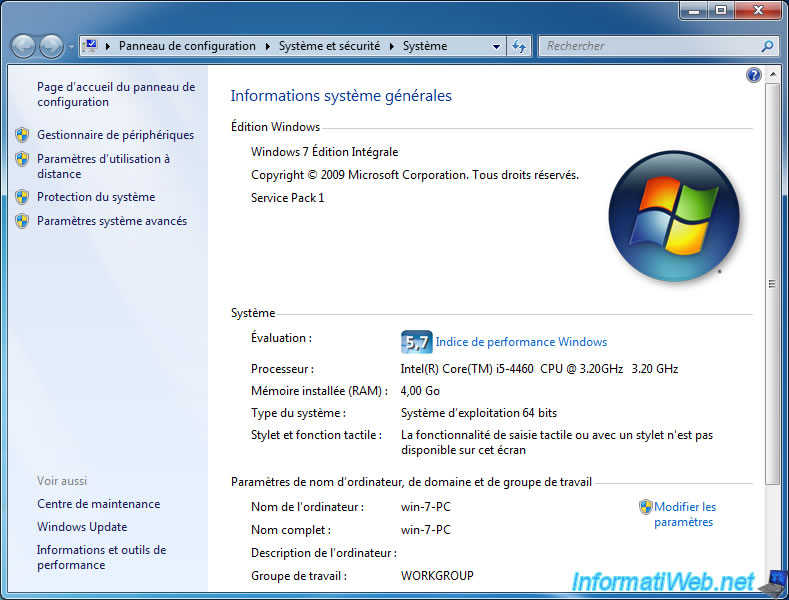This screenshot has height=600, width=789.
Task: Select 'Service Pack 1' text
Action: pyautogui.click(x=287, y=198)
